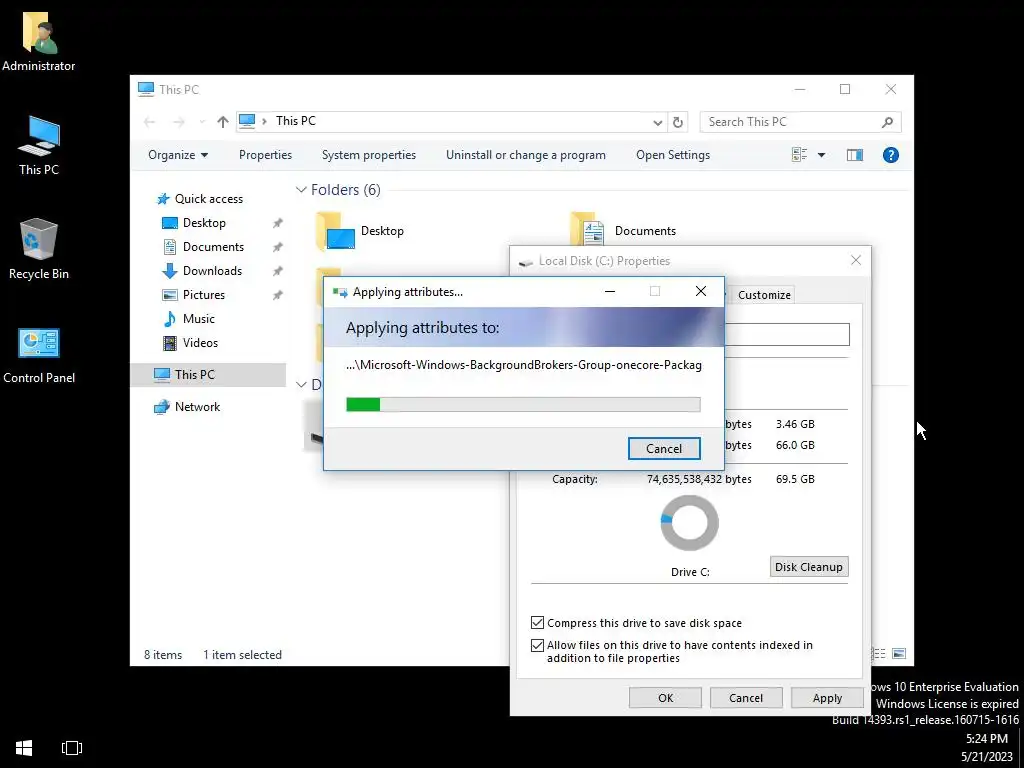
Task: Click the '8 items' status bar text
Action: (163, 655)
